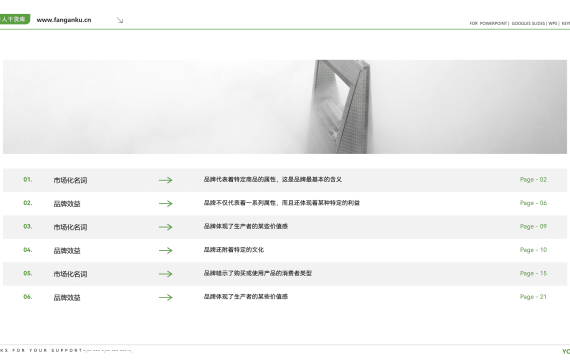570x360 pixels.
Task: Click the green arrow in row 02
Action: [166, 204]
